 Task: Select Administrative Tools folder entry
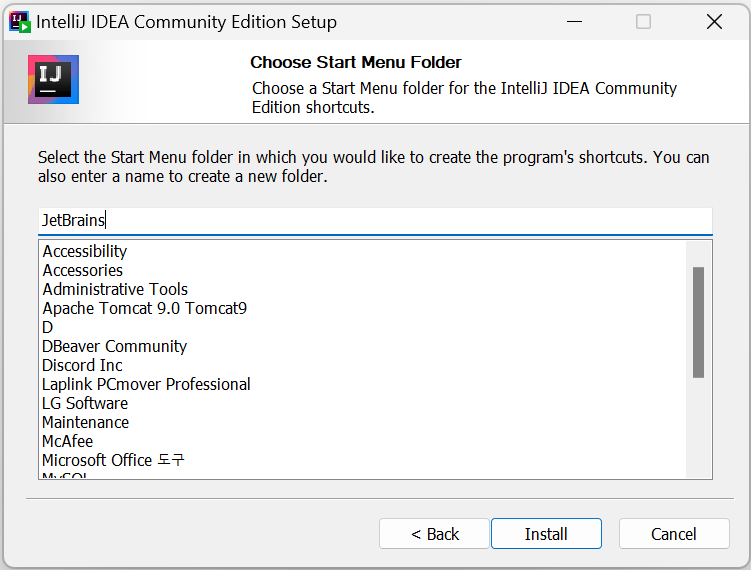(115, 289)
